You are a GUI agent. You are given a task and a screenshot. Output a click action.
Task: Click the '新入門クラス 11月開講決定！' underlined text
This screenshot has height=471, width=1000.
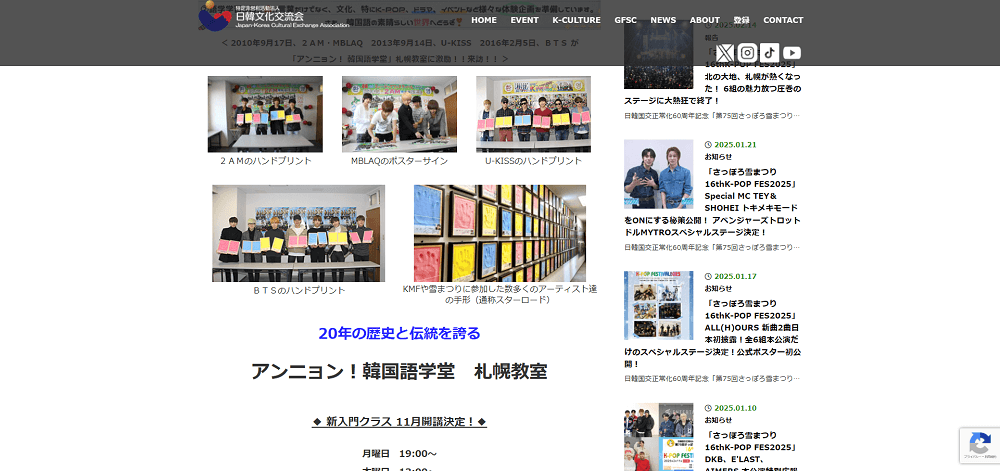399,422
